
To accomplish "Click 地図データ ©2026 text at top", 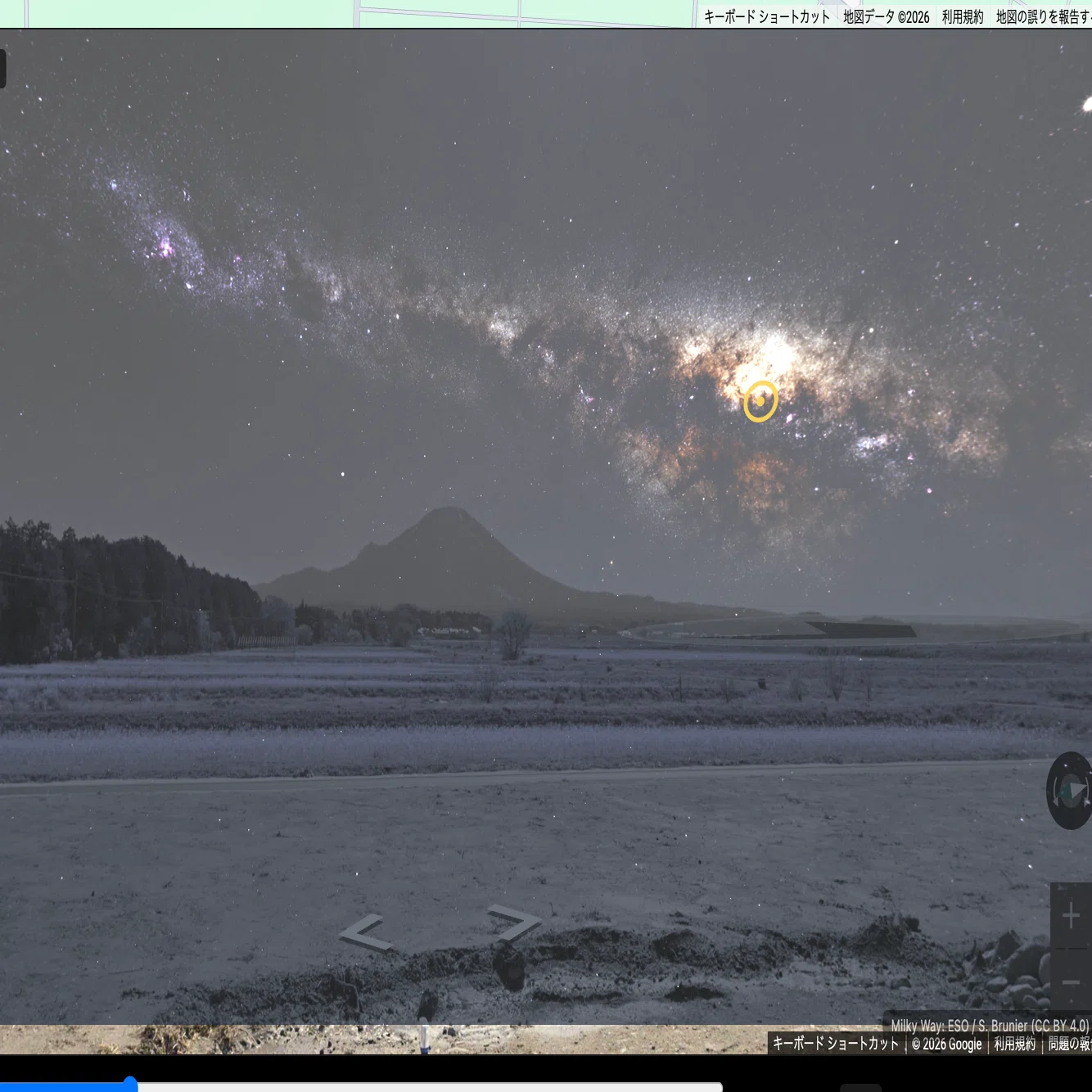I will pos(887,16).
